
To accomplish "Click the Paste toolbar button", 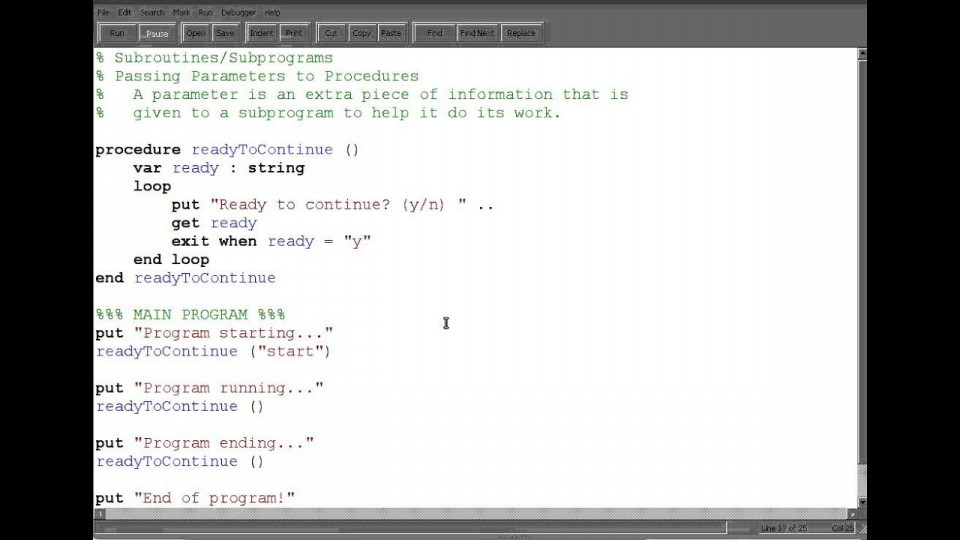I will [x=391, y=33].
